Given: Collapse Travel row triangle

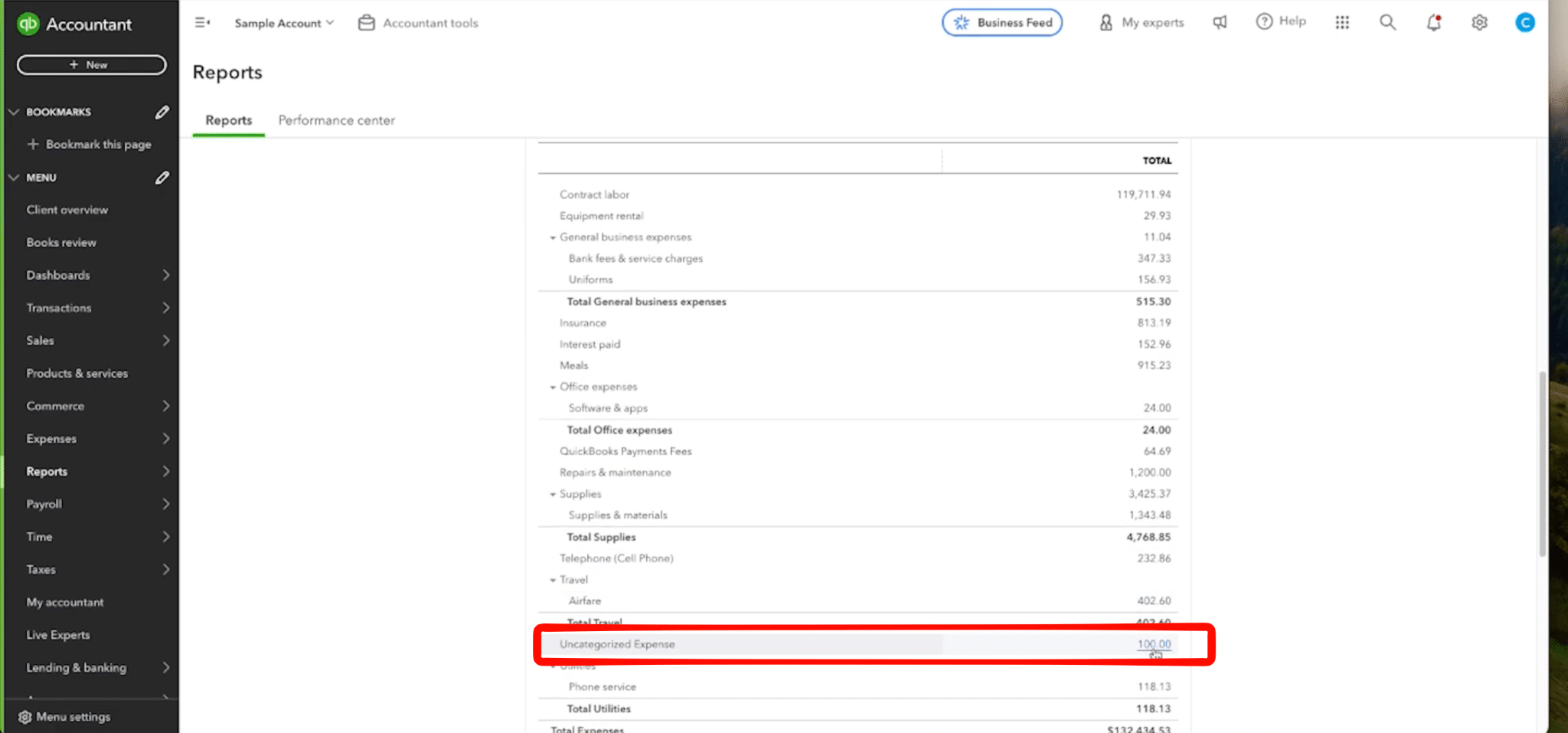Looking at the screenshot, I should [x=553, y=580].
